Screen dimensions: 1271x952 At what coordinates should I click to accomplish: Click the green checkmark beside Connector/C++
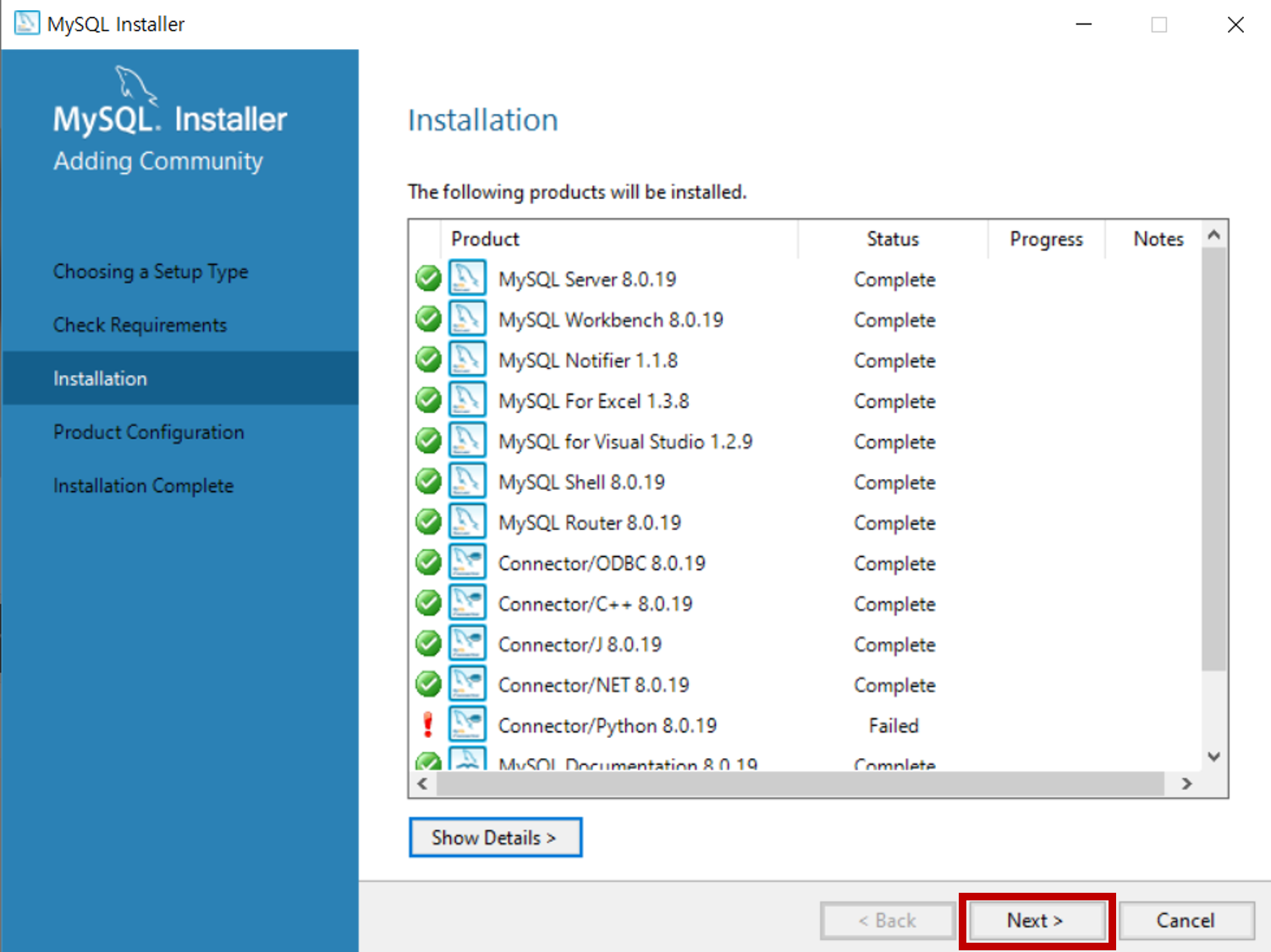coord(428,603)
